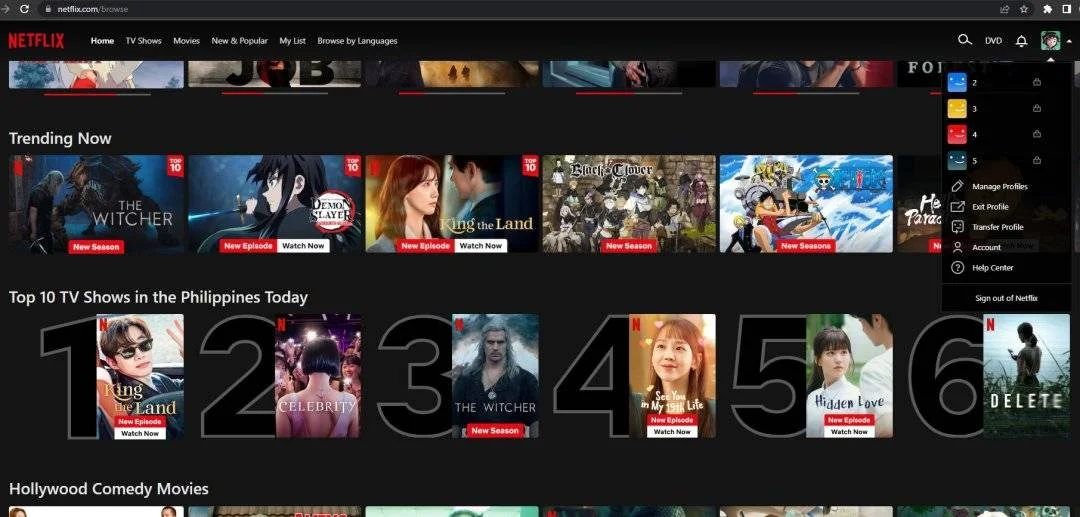Click lock icon beside profile 5
The width and height of the screenshot is (1080, 517).
[x=1037, y=160]
